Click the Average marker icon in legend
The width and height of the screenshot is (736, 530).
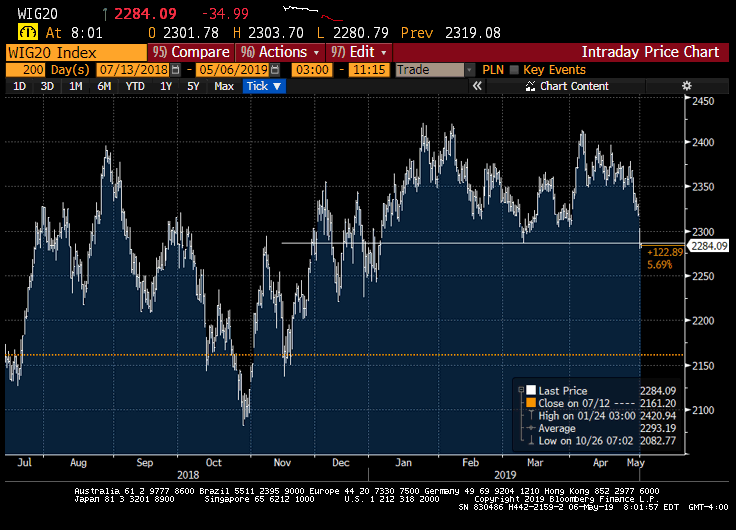point(531,427)
